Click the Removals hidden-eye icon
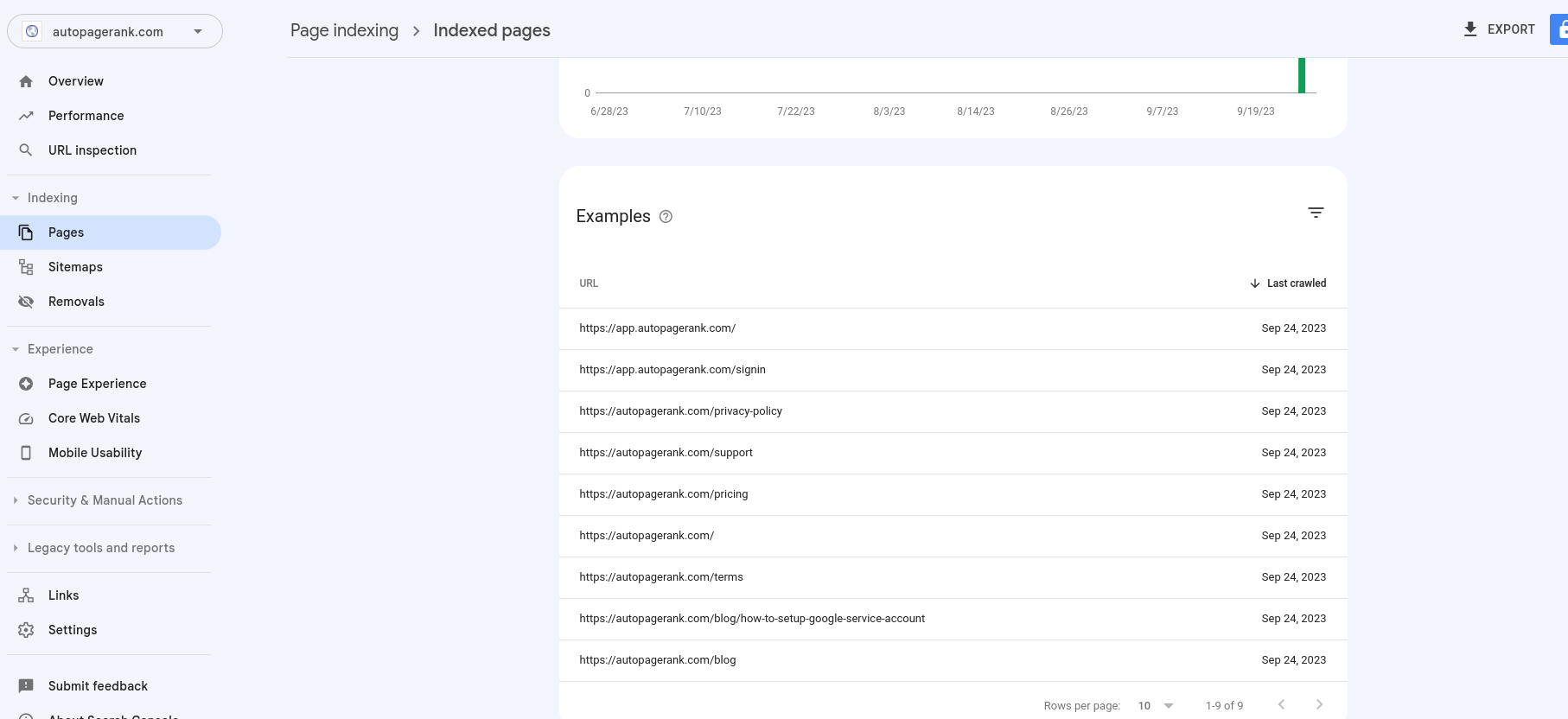Screen dimensions: 1568x719 pos(26,302)
